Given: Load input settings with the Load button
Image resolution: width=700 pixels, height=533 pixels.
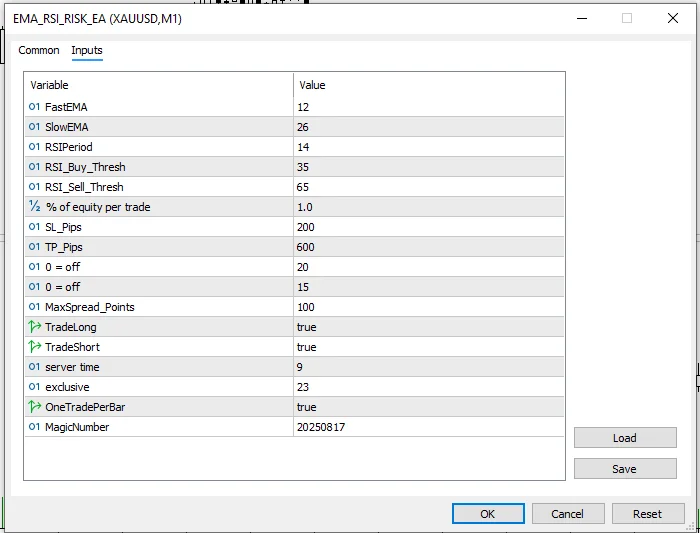Looking at the screenshot, I should pyautogui.click(x=625, y=438).
